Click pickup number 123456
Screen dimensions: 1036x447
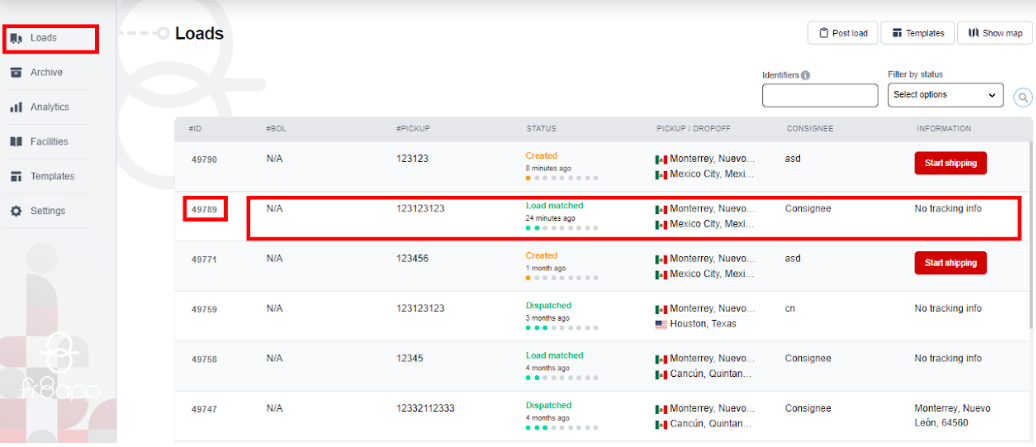click(x=412, y=259)
